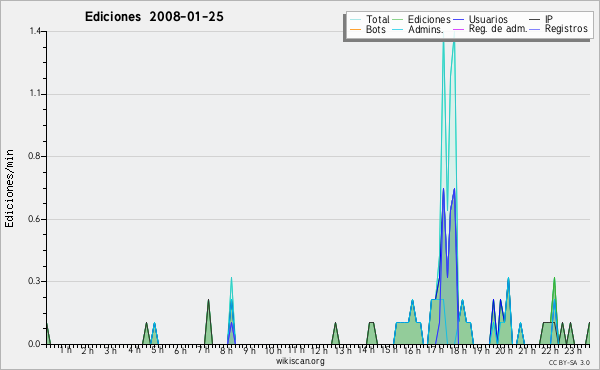Click the 'Bots' legend label

pyautogui.click(x=375, y=29)
